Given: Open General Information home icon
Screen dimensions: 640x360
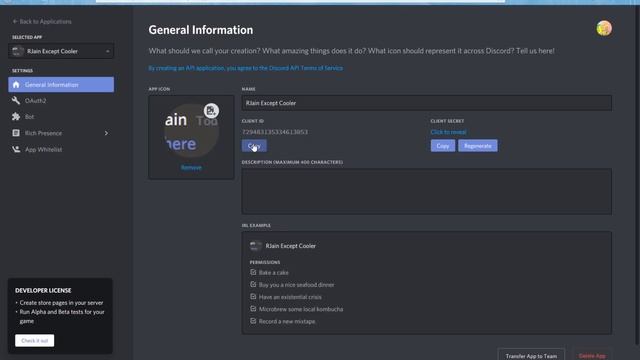Looking at the screenshot, I should tap(16, 84).
